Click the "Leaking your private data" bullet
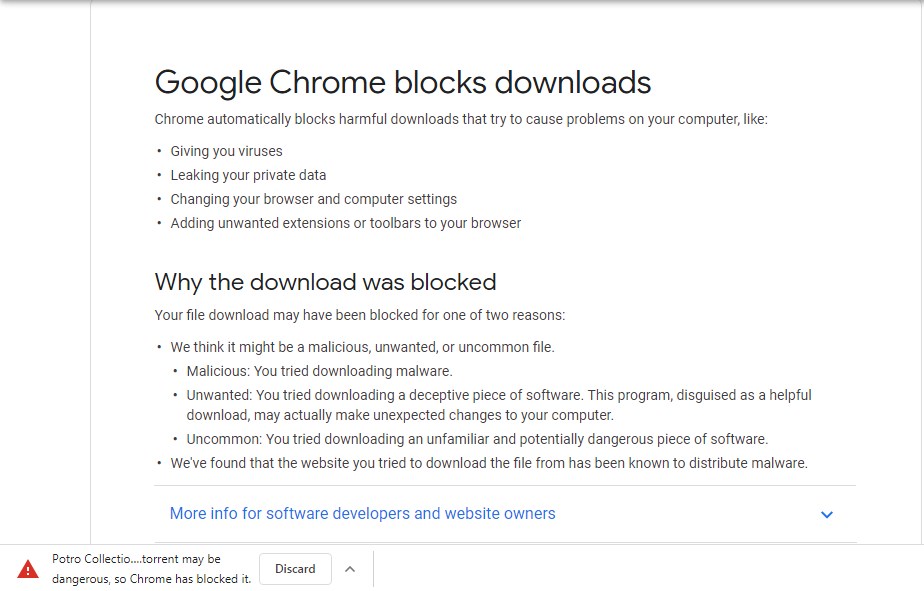 pos(247,174)
